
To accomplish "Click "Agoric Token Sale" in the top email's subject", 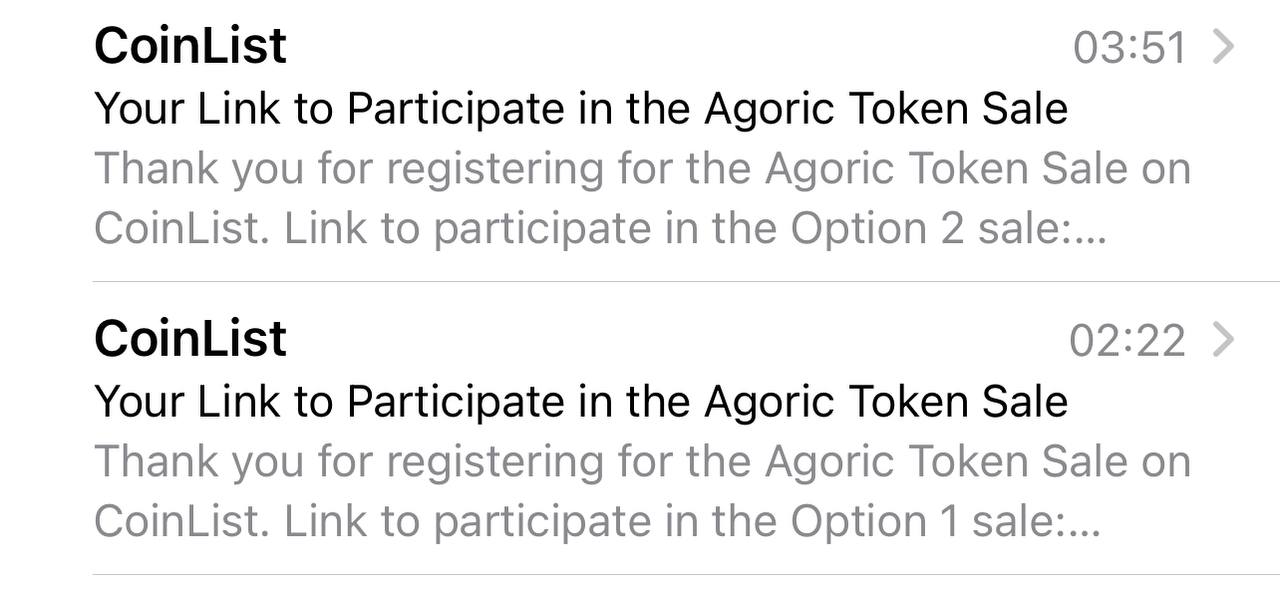I will click(886, 109).
